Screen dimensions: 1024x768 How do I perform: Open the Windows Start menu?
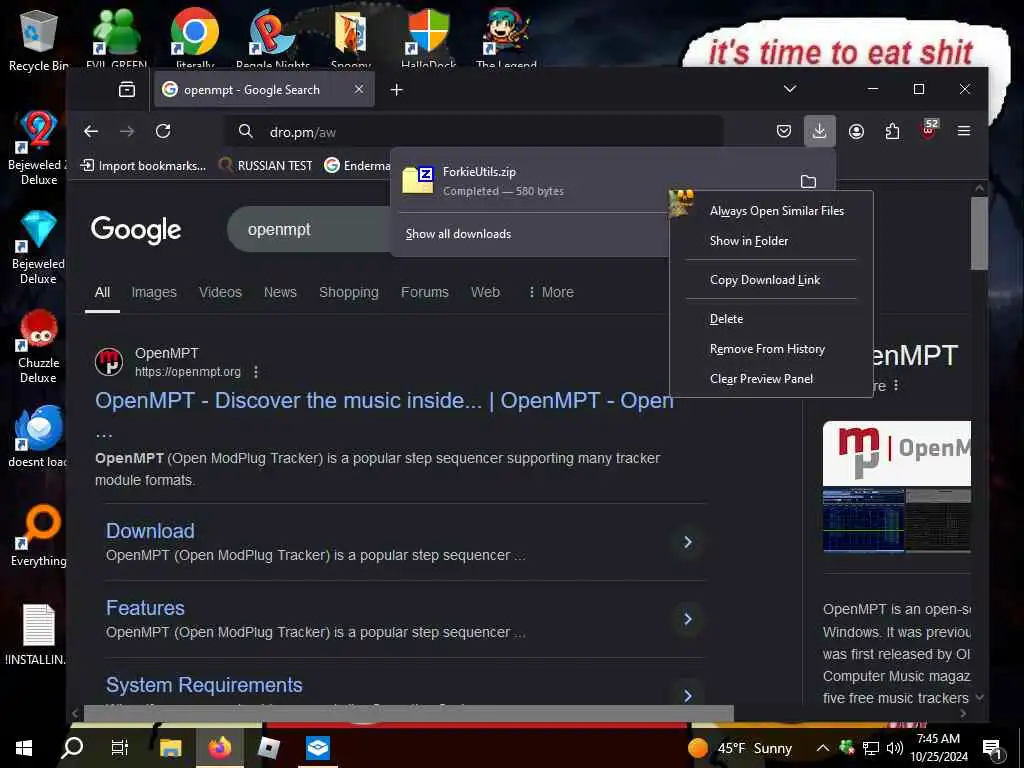[x=24, y=748]
